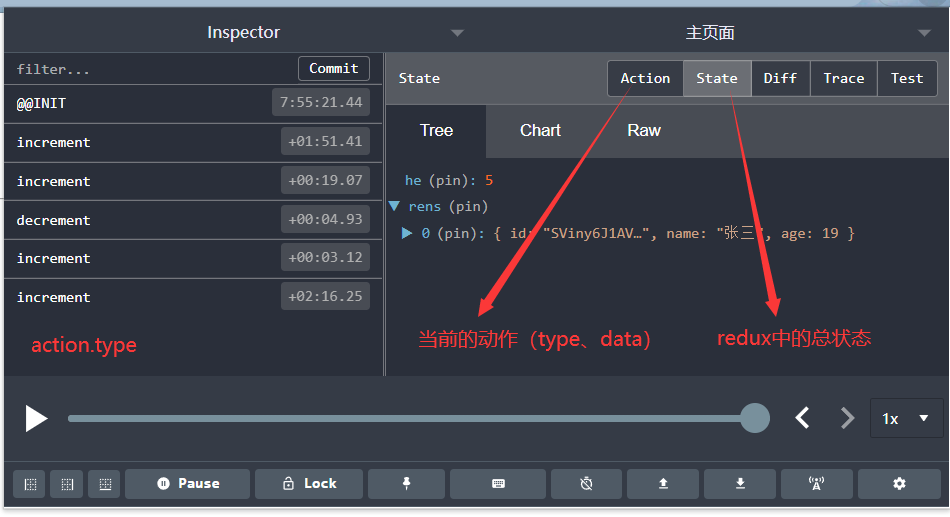Viewport: 950px width, 517px height.
Task: Open the Remote broadcast icon
Action: point(817,484)
